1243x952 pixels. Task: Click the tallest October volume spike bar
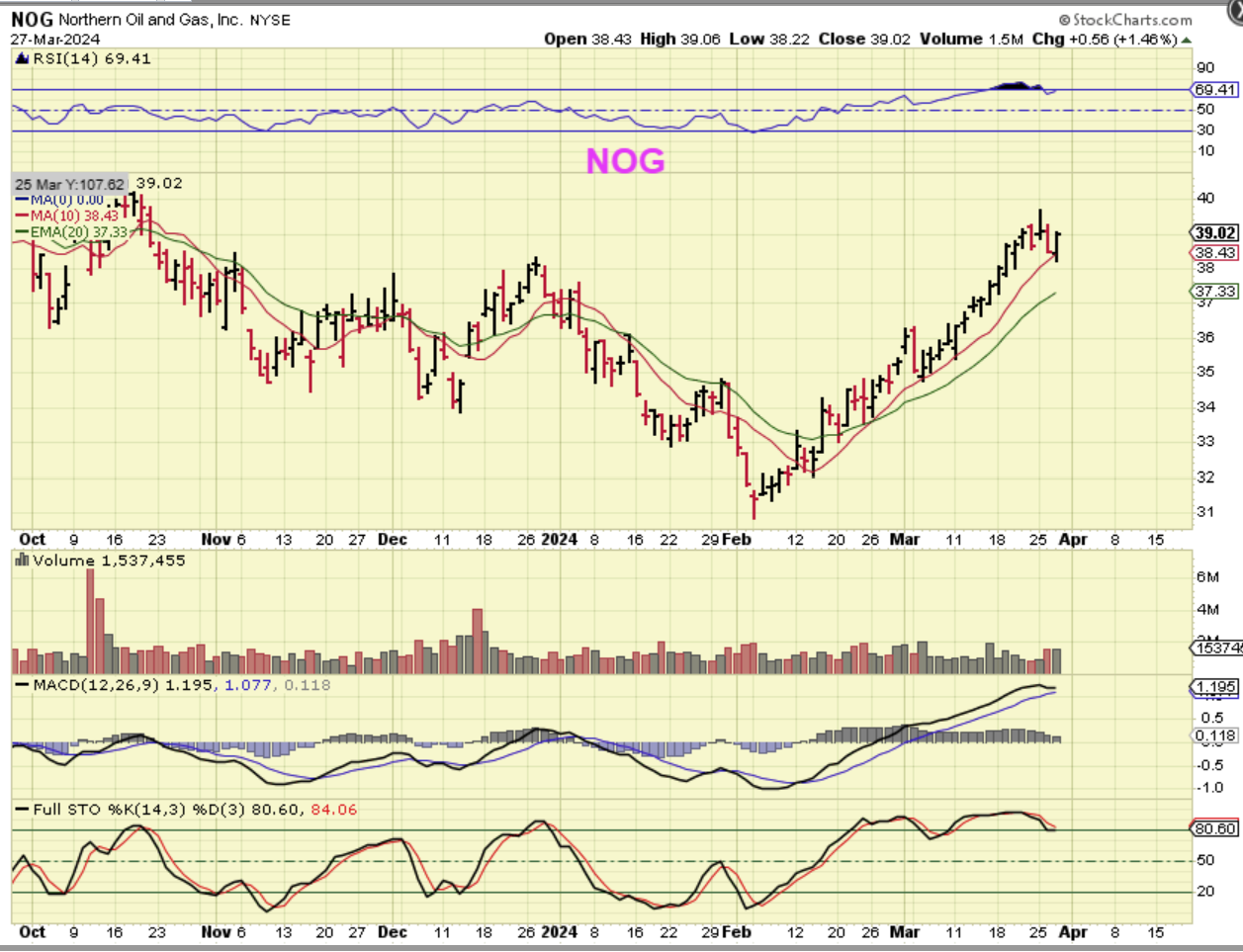point(90,621)
